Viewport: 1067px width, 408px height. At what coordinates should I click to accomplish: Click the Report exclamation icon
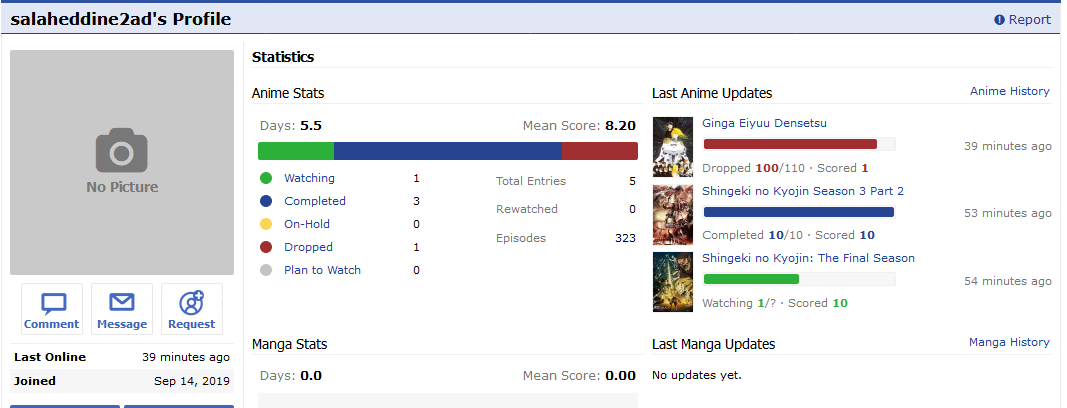[x=999, y=20]
